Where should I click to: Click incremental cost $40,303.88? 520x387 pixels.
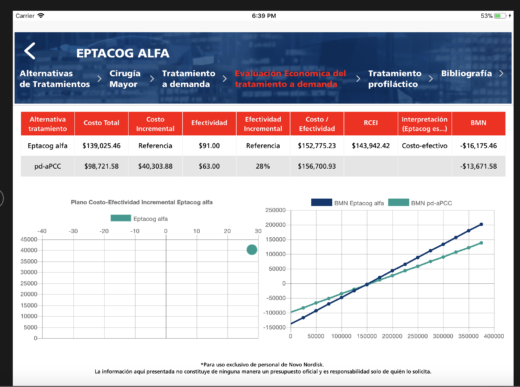pyautogui.click(x=155, y=166)
